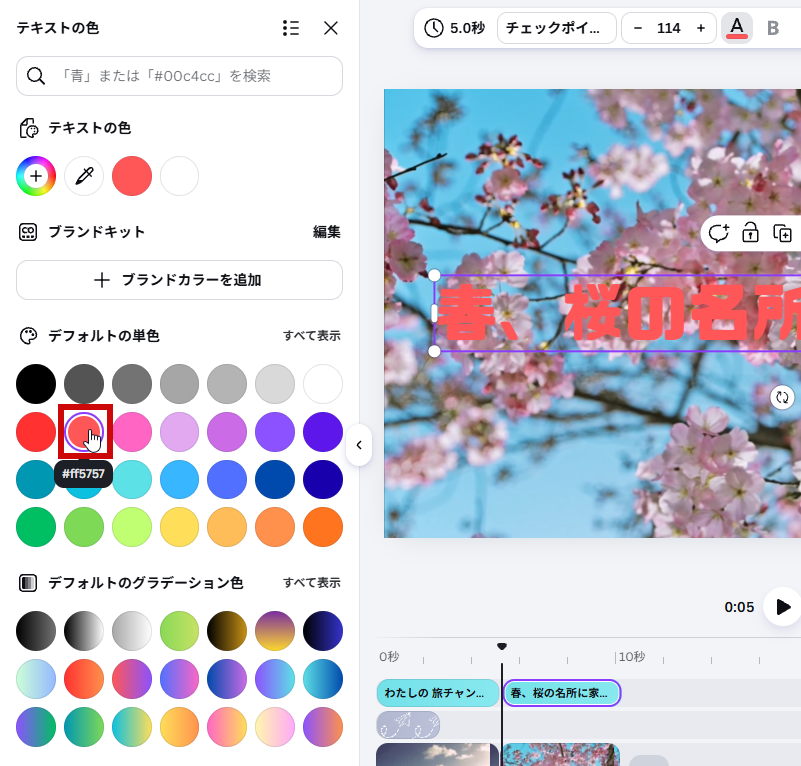Toggle bold formatting
Screen dimensions: 801x766
click(773, 28)
